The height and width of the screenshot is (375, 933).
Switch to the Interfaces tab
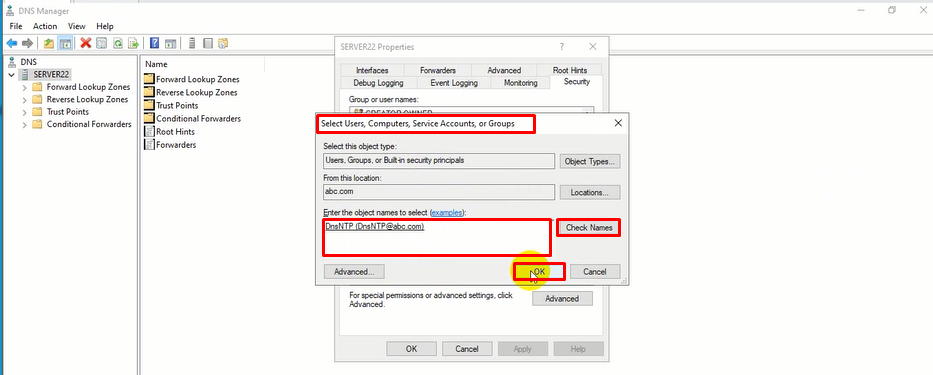pyautogui.click(x=372, y=70)
